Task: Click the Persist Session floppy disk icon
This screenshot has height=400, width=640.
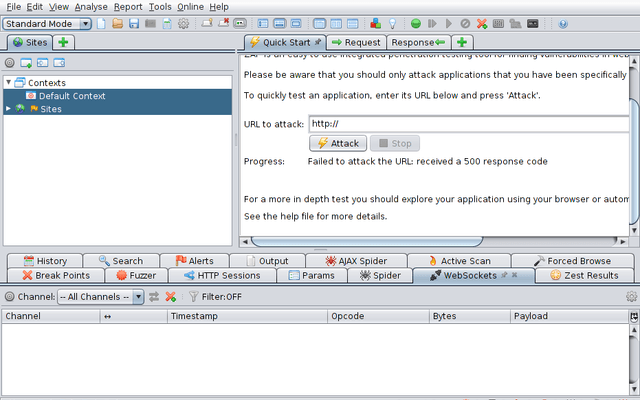Action: pyautogui.click(x=134, y=24)
